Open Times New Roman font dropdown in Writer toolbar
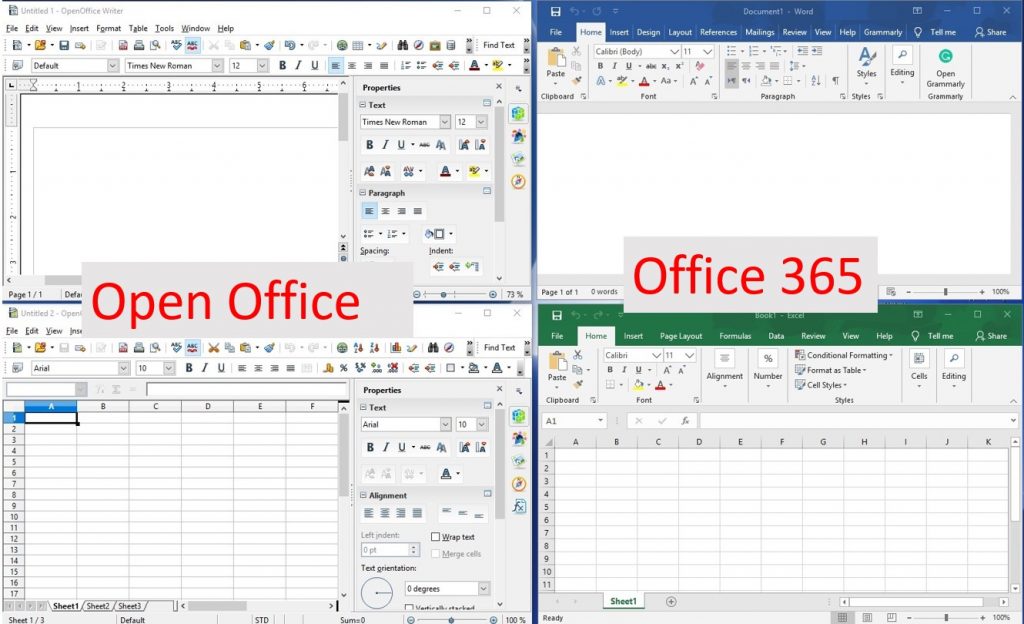1024x624 pixels. (x=217, y=65)
